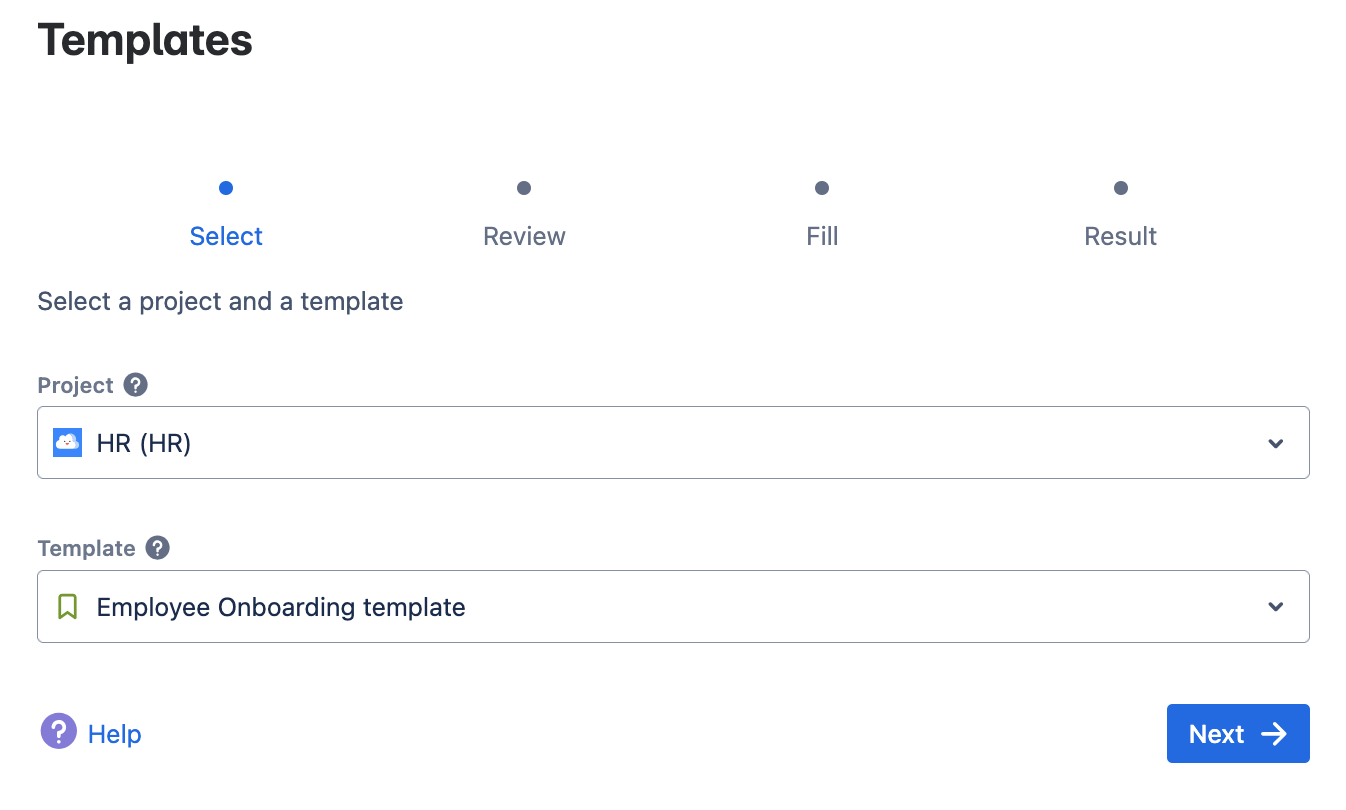Jump to the Result step label
The image size is (1346, 810).
[1121, 236]
